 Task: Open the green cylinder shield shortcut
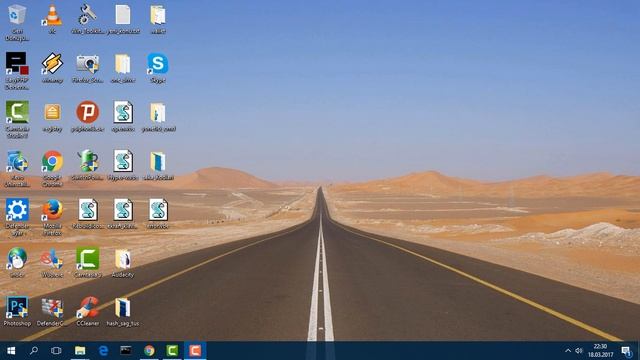pos(88,161)
